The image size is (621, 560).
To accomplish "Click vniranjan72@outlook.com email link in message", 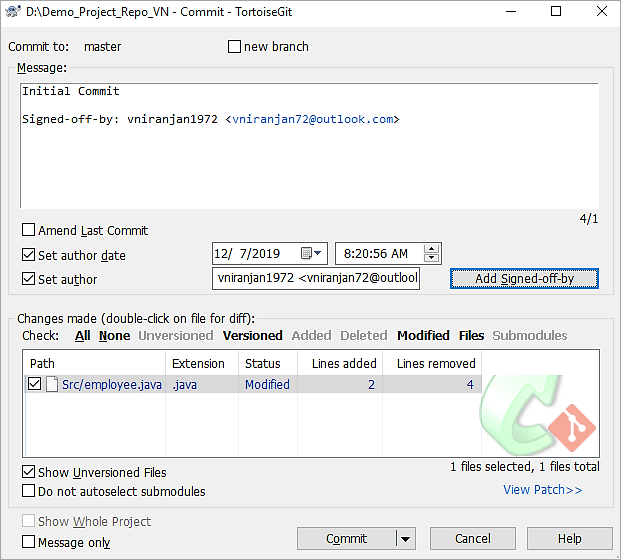I will point(313,119).
